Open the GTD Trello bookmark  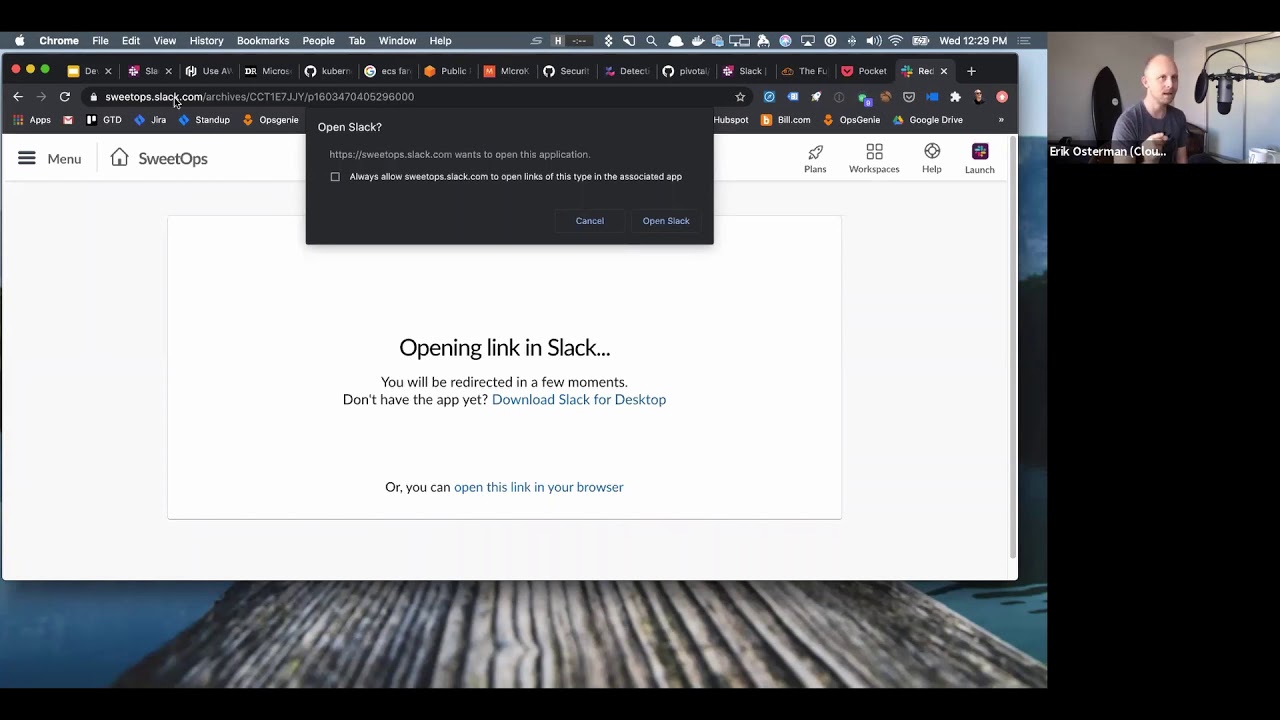tap(104, 120)
